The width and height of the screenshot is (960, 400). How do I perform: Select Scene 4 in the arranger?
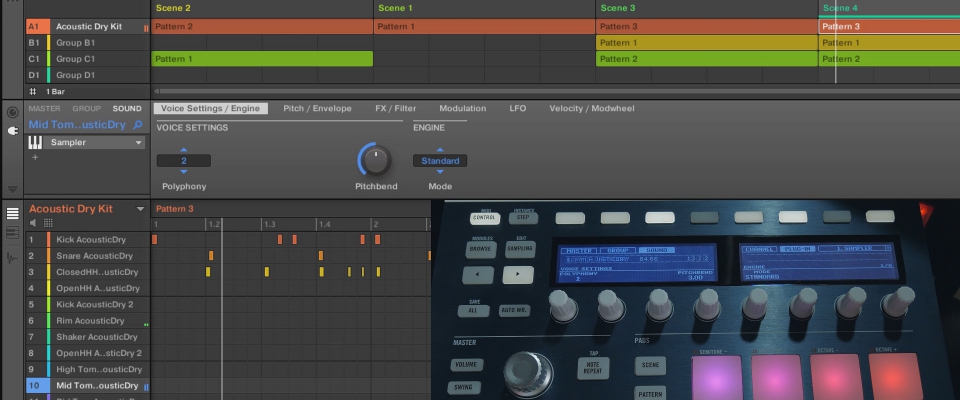point(840,8)
